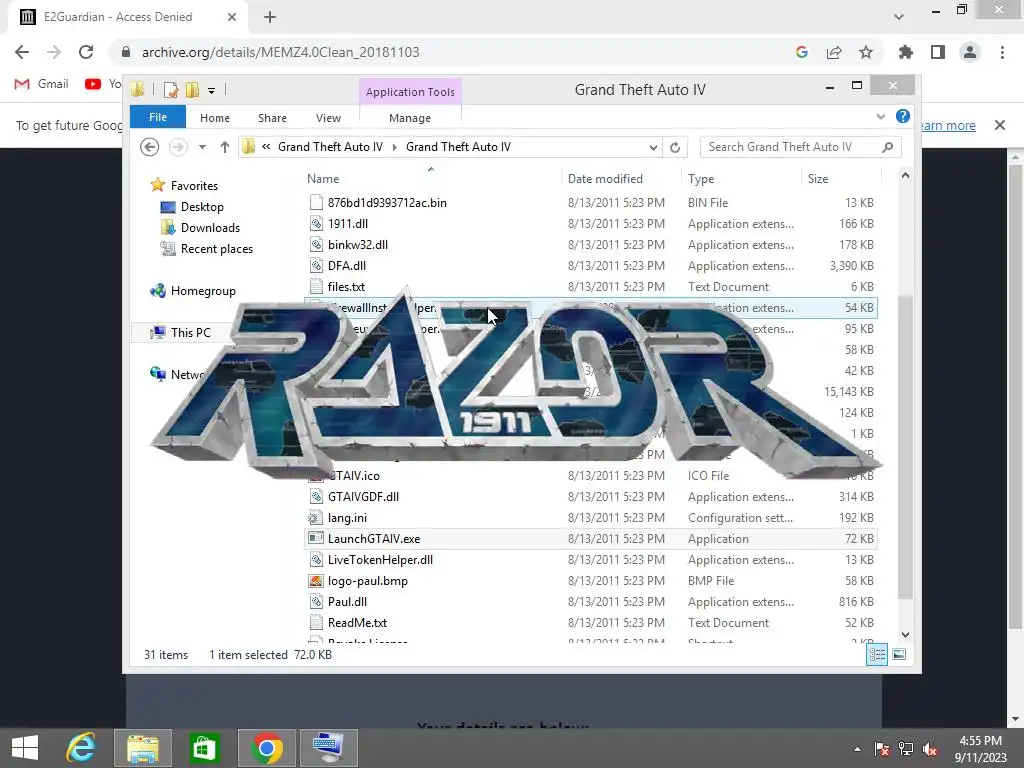Reload the Chrome page
1024x768 pixels.
(86, 52)
